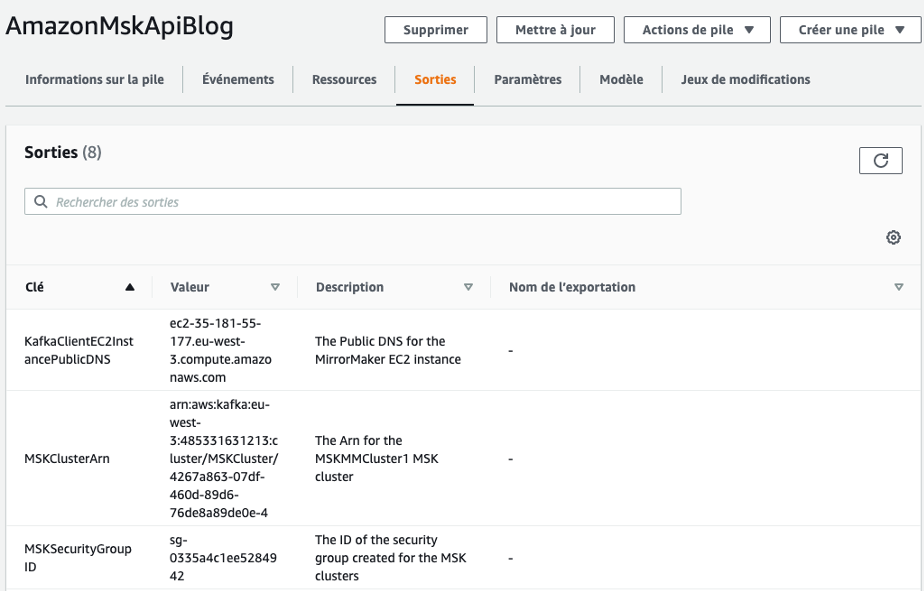The width and height of the screenshot is (924, 591).
Task: Select the Sorties tab
Action: [x=435, y=80]
